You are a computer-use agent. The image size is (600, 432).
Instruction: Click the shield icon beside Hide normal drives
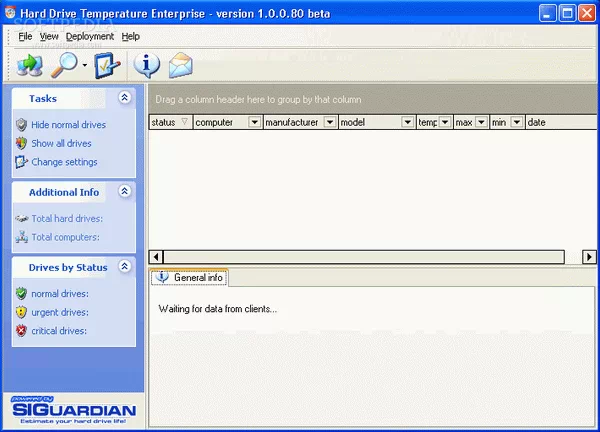click(21, 125)
